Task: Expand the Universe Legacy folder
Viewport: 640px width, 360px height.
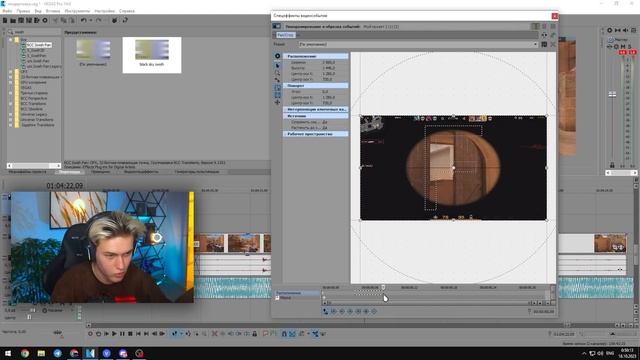Action: click(11, 114)
